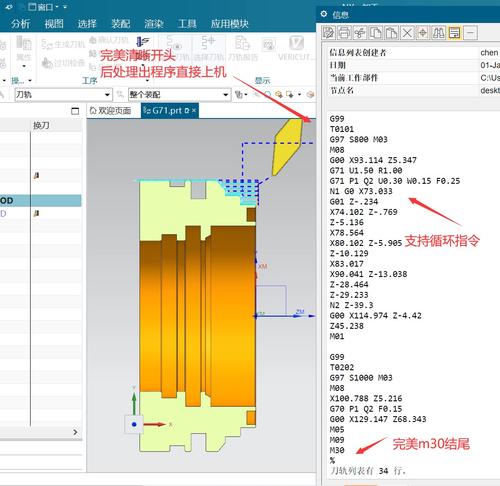Image resolution: width=500 pixels, height=486 pixels.
Task: Expand the arrow below 属性
Action: click(24, 66)
